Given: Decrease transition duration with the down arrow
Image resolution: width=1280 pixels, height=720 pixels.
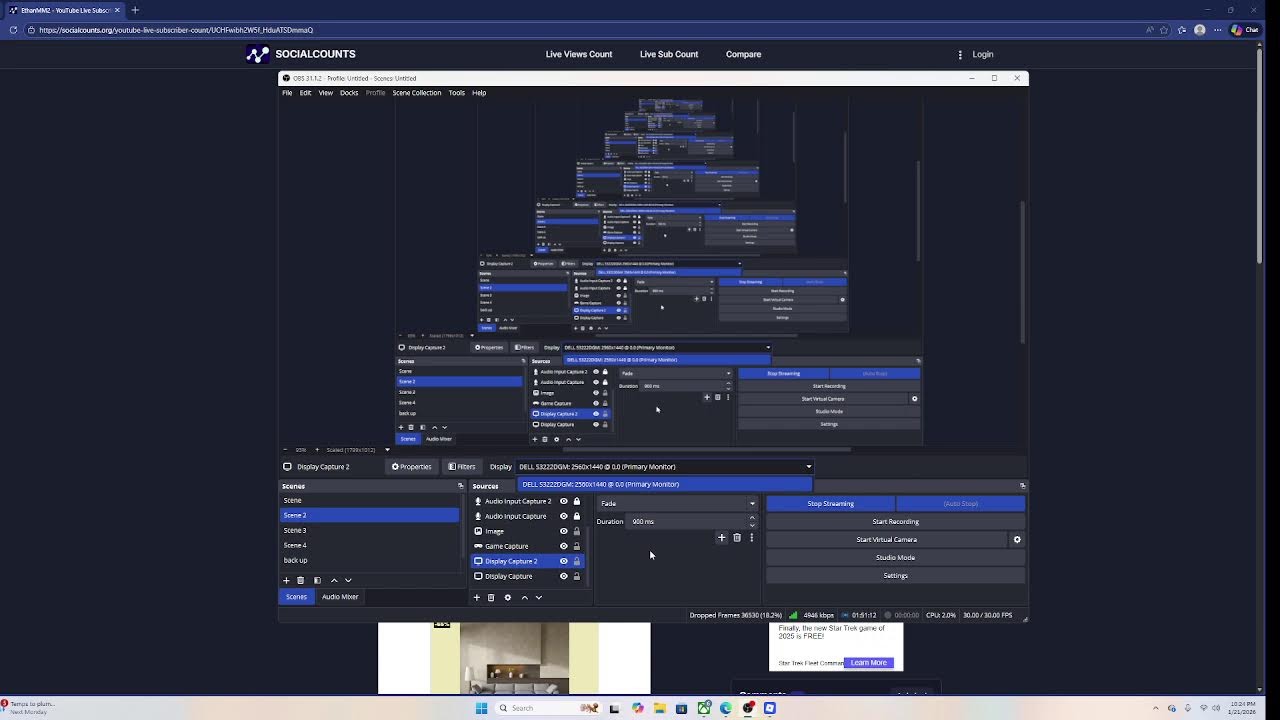Looking at the screenshot, I should point(752,525).
